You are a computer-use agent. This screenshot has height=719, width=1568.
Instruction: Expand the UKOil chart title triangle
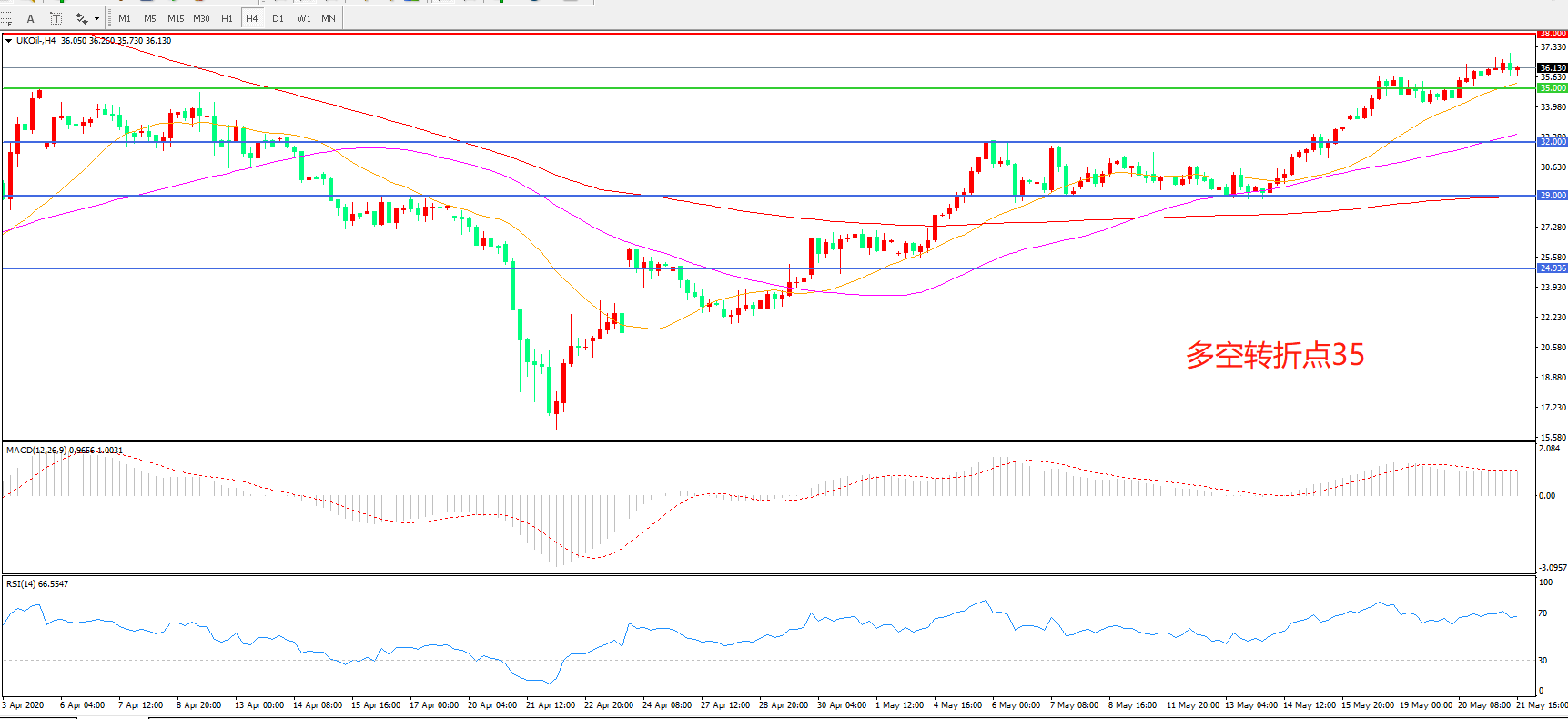click(9, 41)
